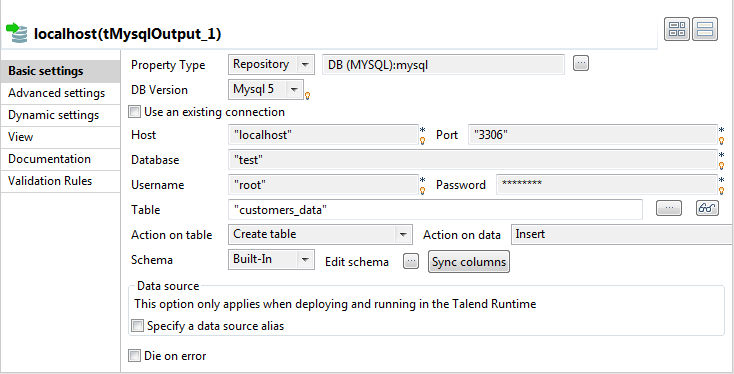Screen dimensions: 734x374
Task: Click the glasses icon to preview table
Action: tap(707, 208)
